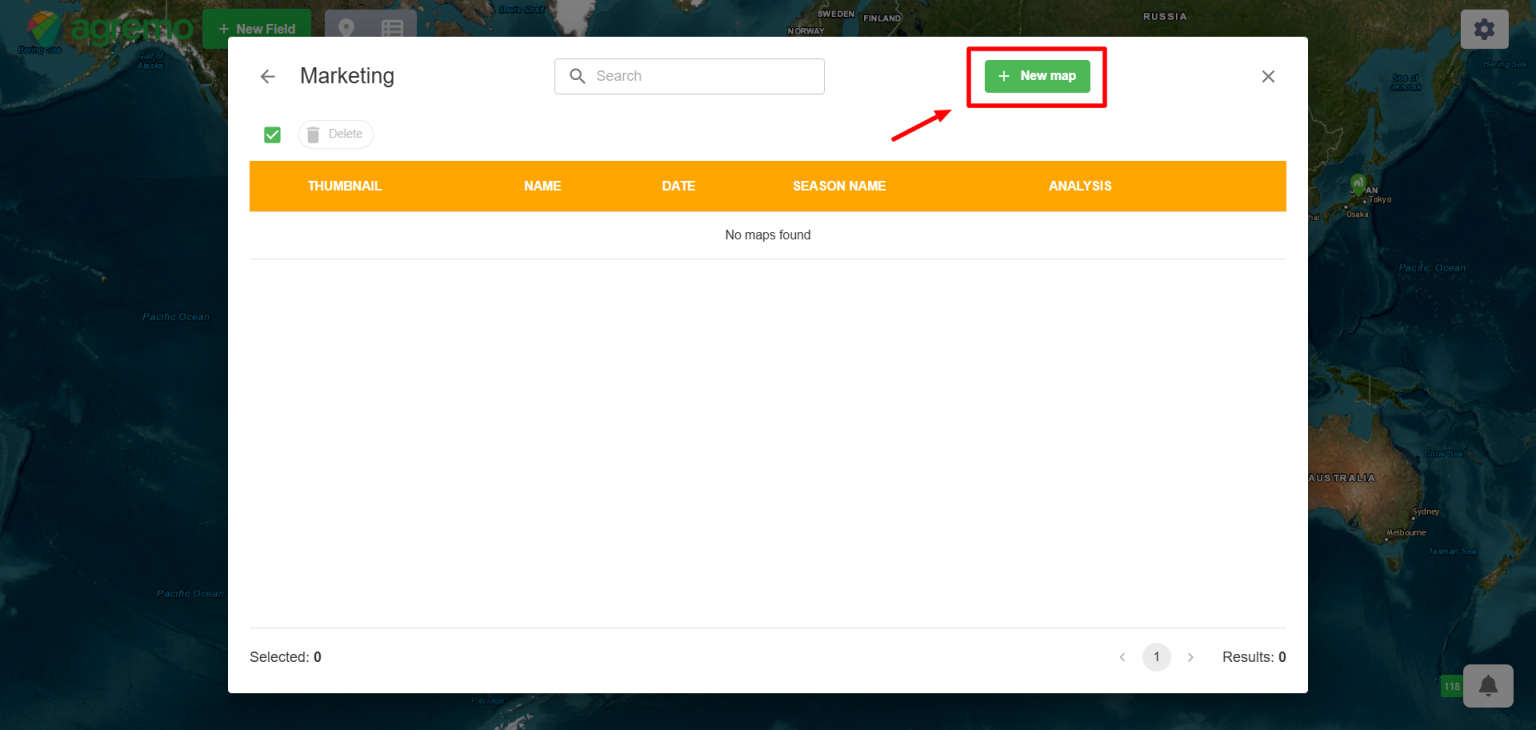
Task: Click the New Field button
Action: pyautogui.click(x=257, y=28)
